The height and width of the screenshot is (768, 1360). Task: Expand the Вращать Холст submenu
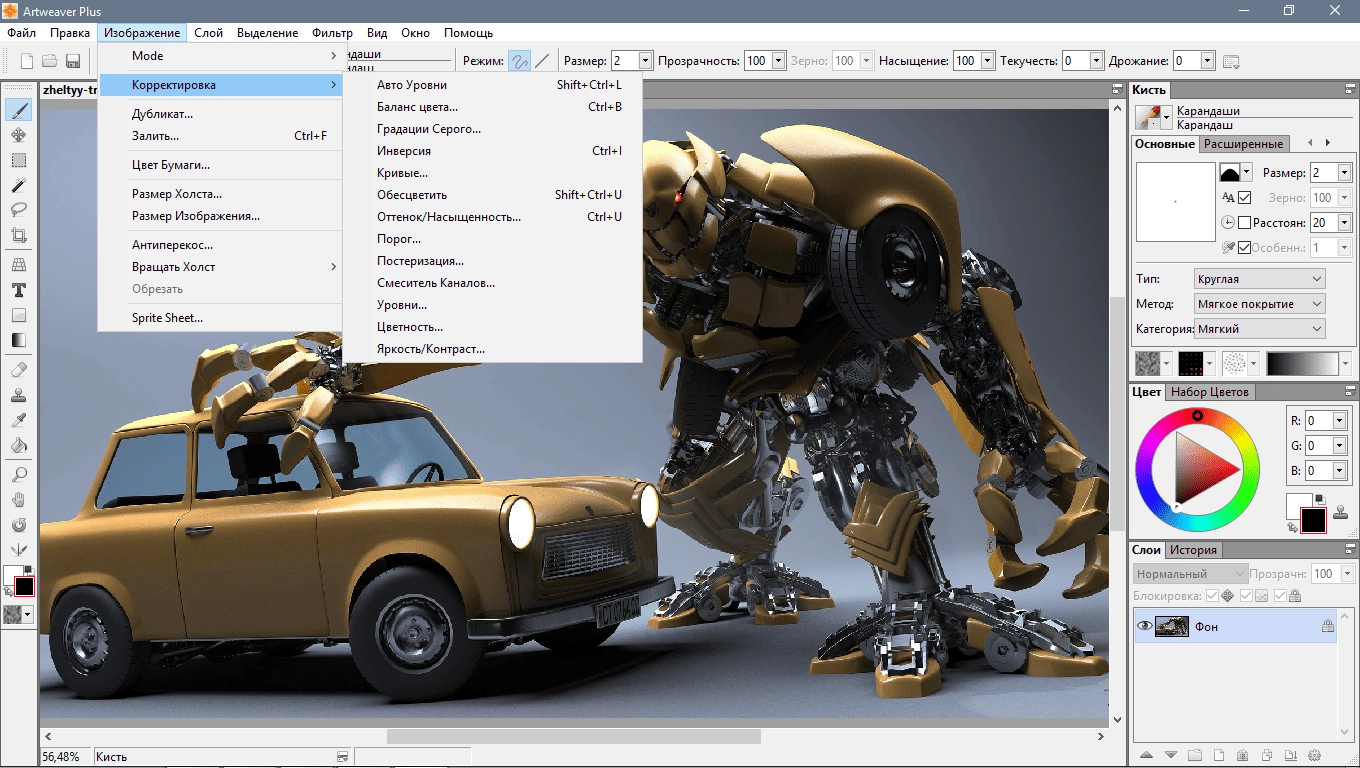tap(221, 267)
